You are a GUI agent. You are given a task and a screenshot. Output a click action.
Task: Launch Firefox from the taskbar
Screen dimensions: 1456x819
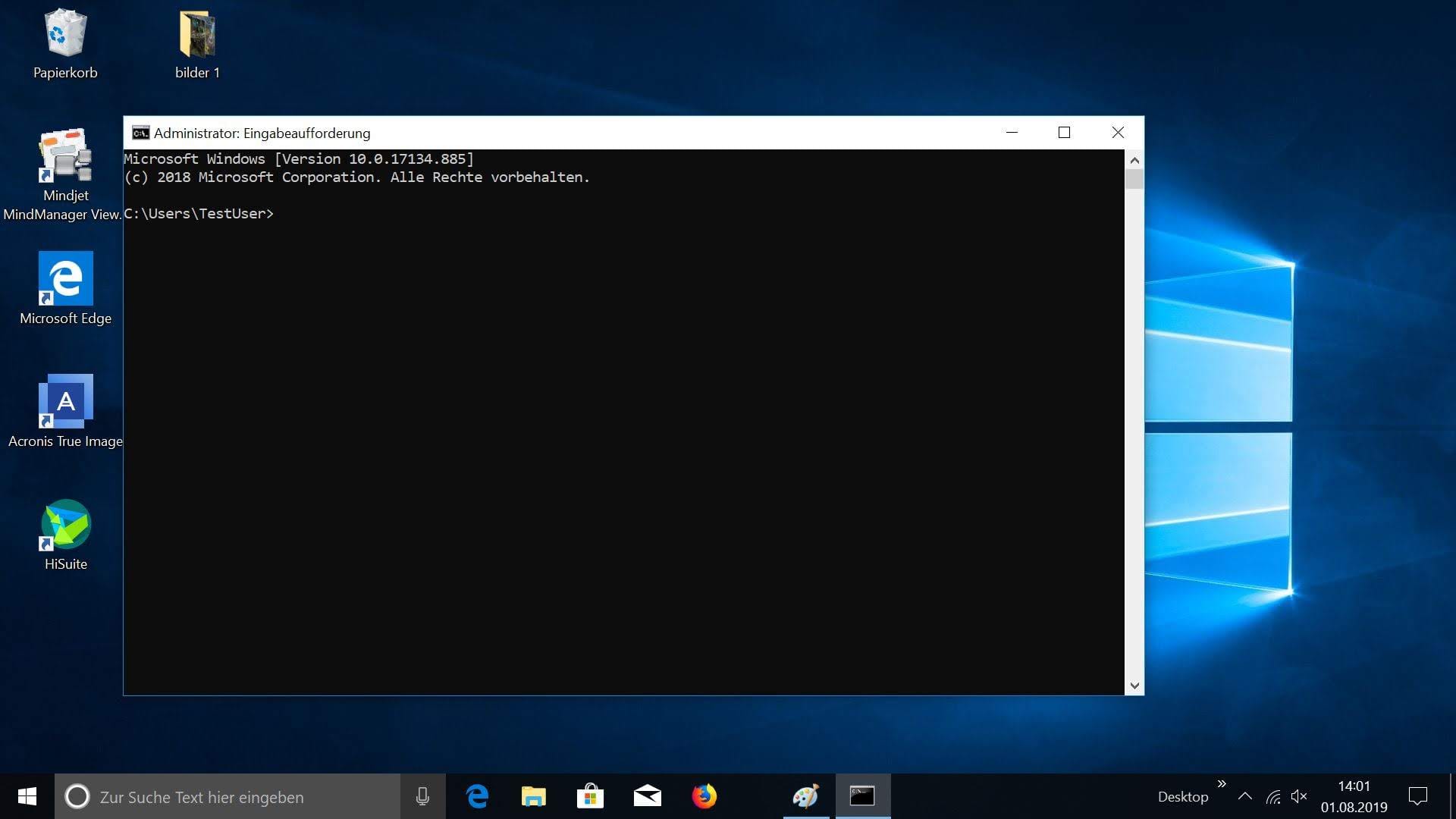(x=704, y=796)
